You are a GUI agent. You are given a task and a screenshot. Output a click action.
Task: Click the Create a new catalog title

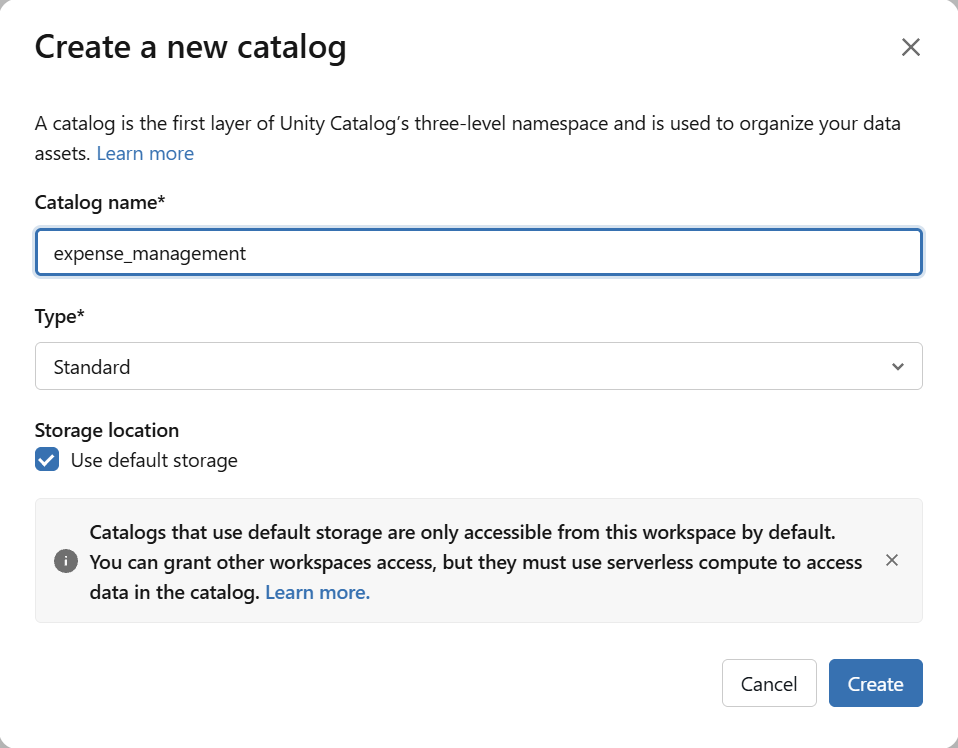point(191,47)
